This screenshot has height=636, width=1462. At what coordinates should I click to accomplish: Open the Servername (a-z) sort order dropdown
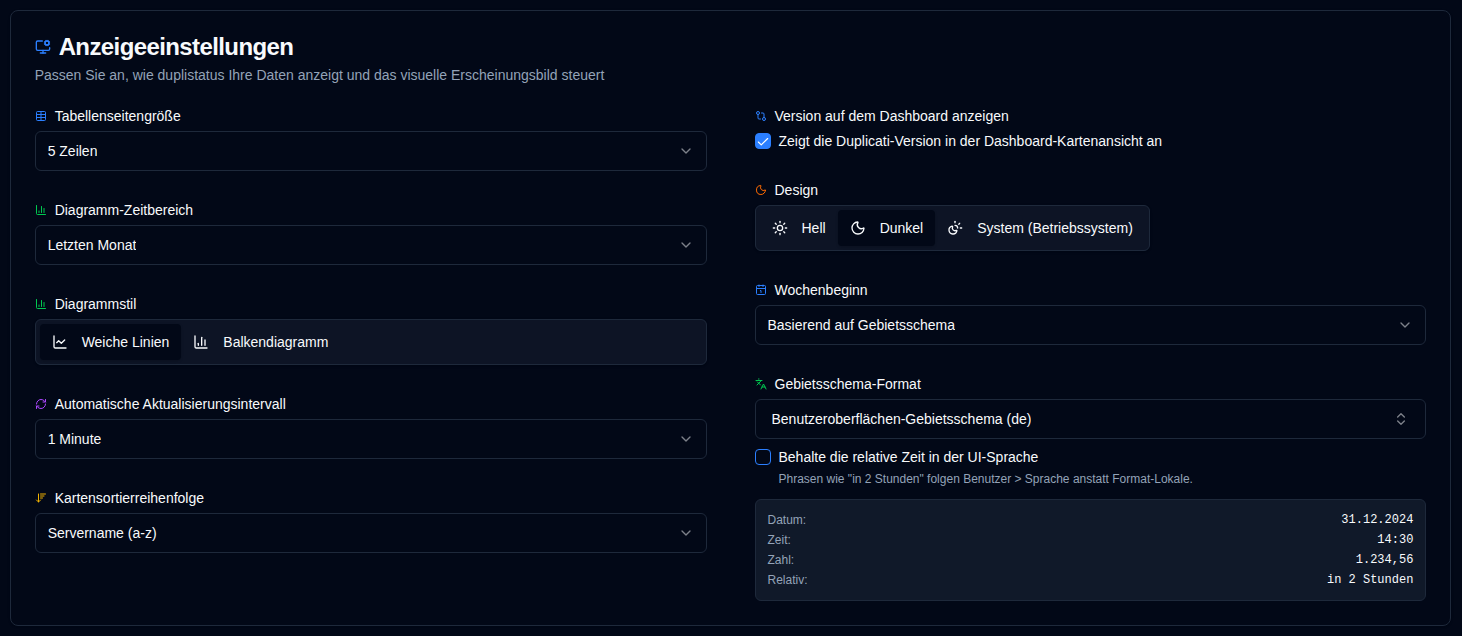pos(371,533)
